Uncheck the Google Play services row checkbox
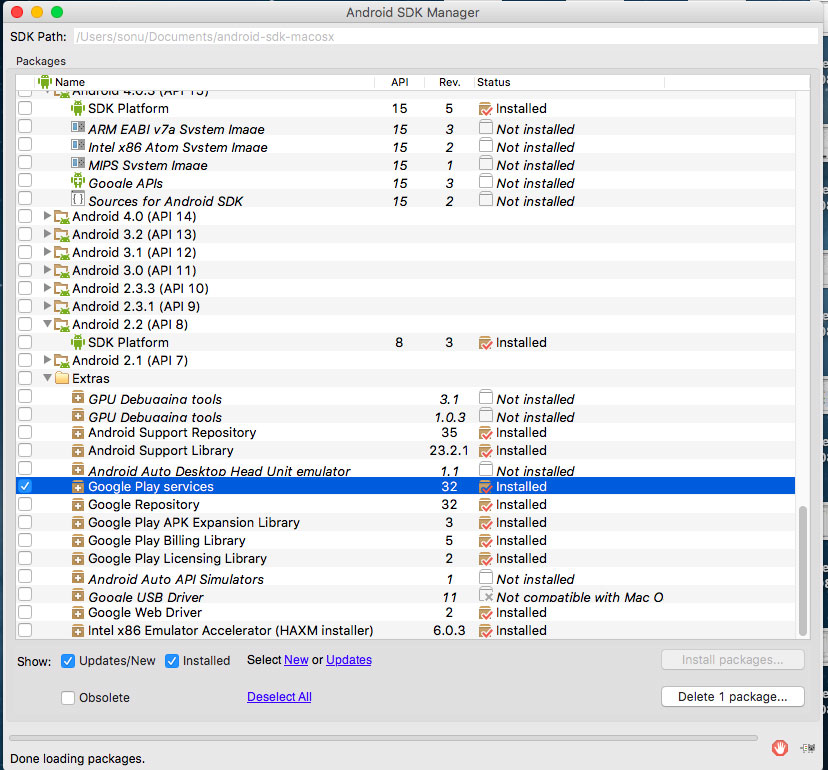 [24, 486]
